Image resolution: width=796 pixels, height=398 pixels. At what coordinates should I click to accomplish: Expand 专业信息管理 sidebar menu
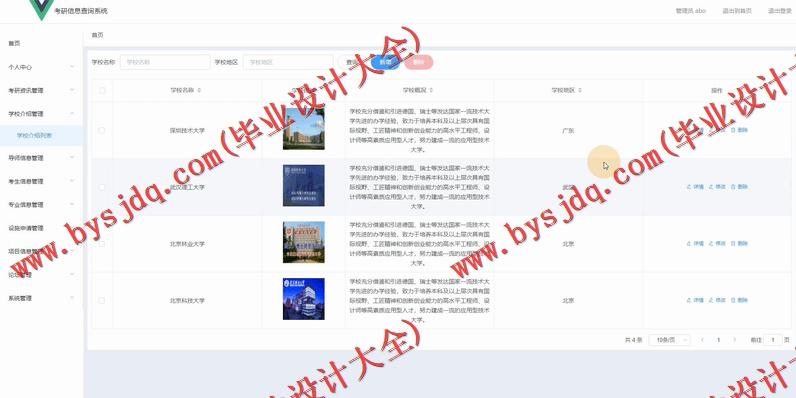(41, 205)
